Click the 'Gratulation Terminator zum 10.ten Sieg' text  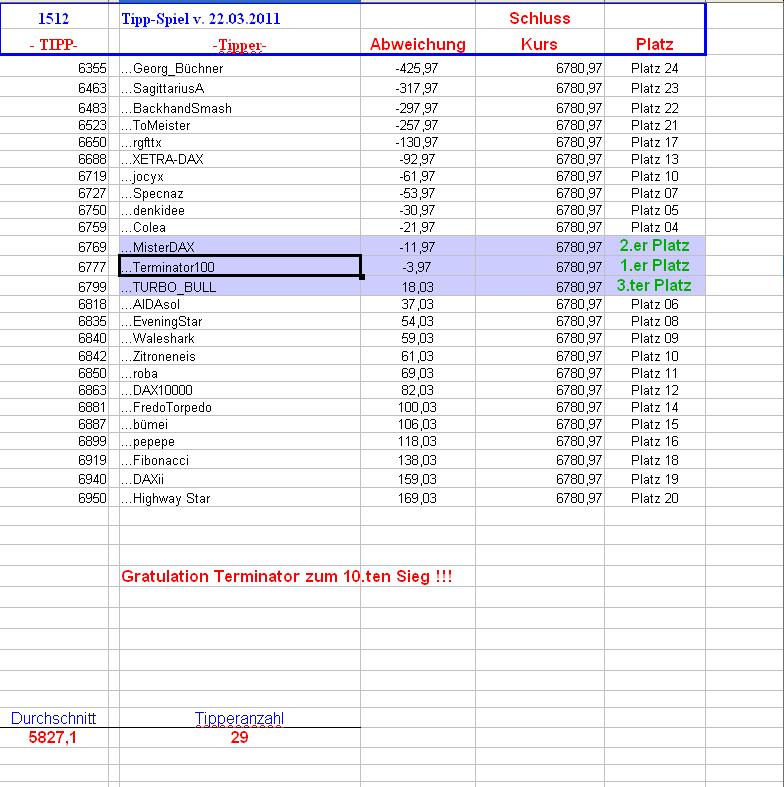(x=287, y=576)
